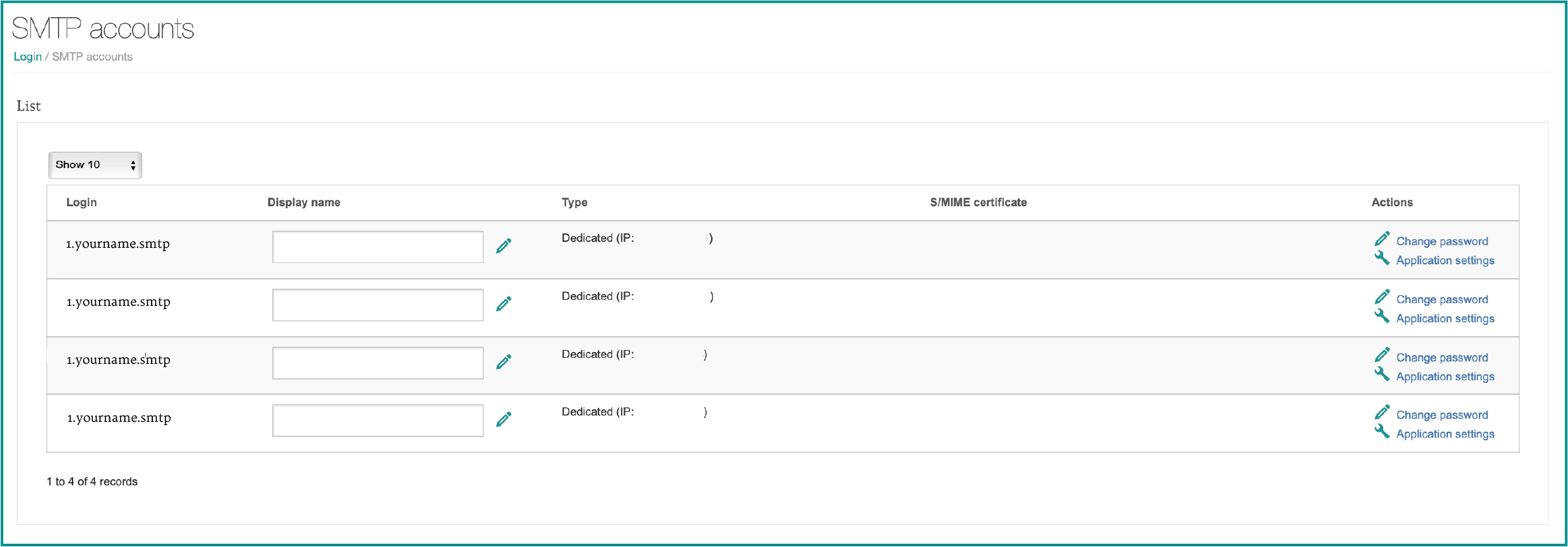Open the Show 10 records dropdown
This screenshot has width=1568, height=547.
(95, 165)
